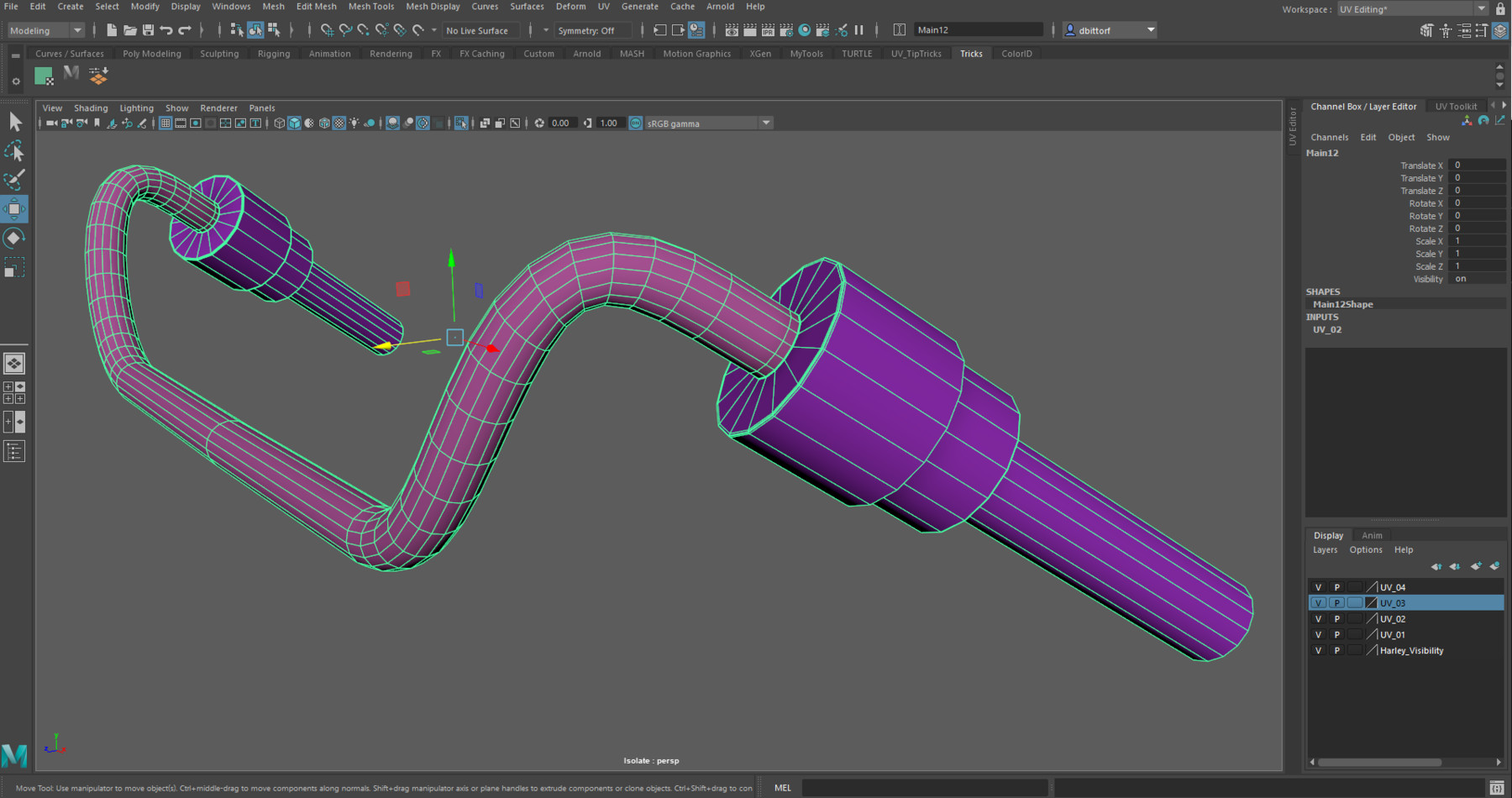Open the Mesh Tools menu
Viewport: 1512px width, 798px height.
click(x=370, y=6)
